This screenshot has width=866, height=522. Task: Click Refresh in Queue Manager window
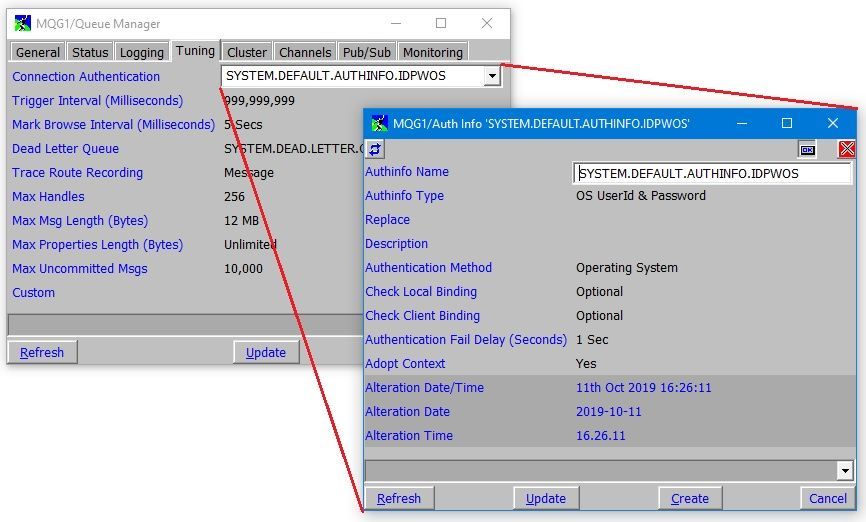42,352
